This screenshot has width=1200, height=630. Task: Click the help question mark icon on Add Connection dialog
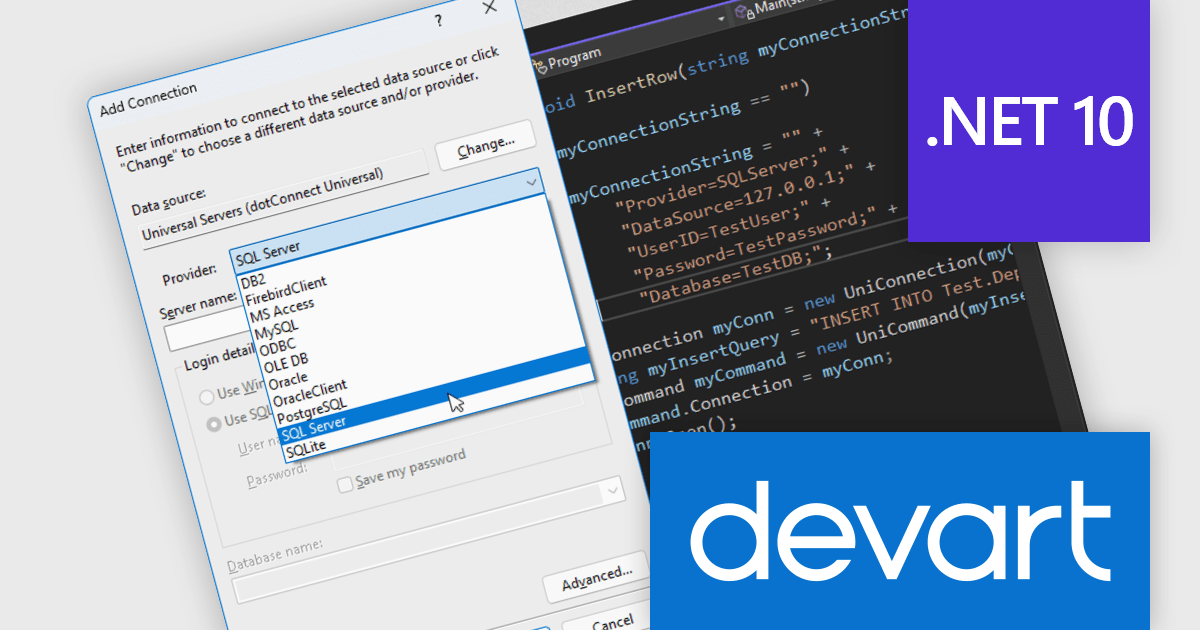click(x=438, y=19)
